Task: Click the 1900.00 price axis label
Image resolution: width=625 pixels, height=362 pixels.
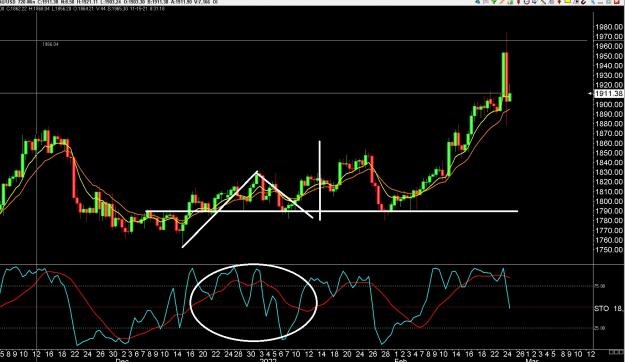Action: pyautogui.click(x=609, y=104)
